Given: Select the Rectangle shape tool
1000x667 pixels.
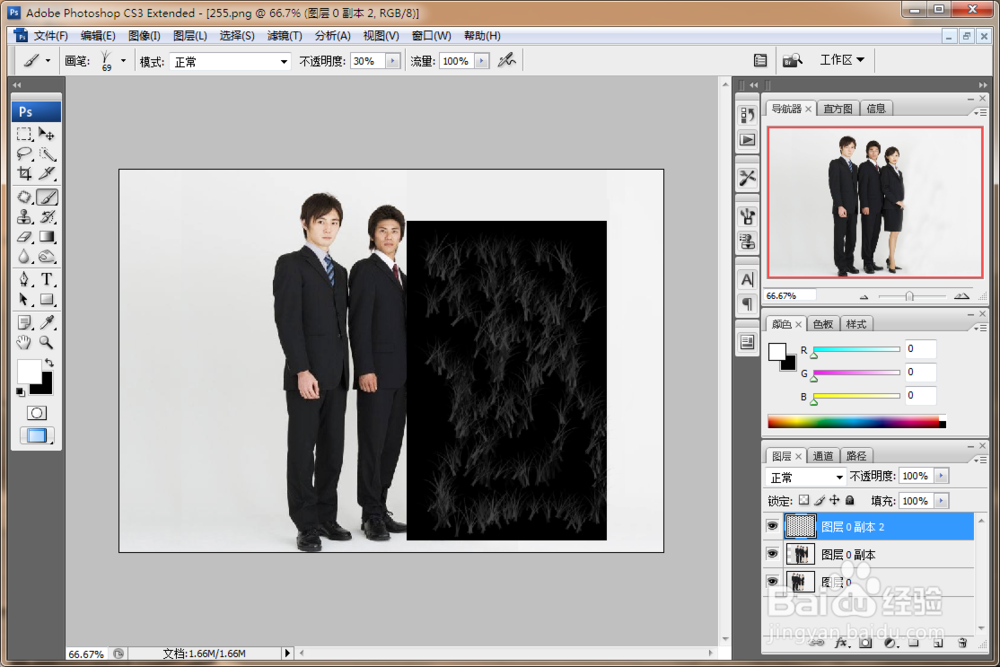Looking at the screenshot, I should coord(47,299).
